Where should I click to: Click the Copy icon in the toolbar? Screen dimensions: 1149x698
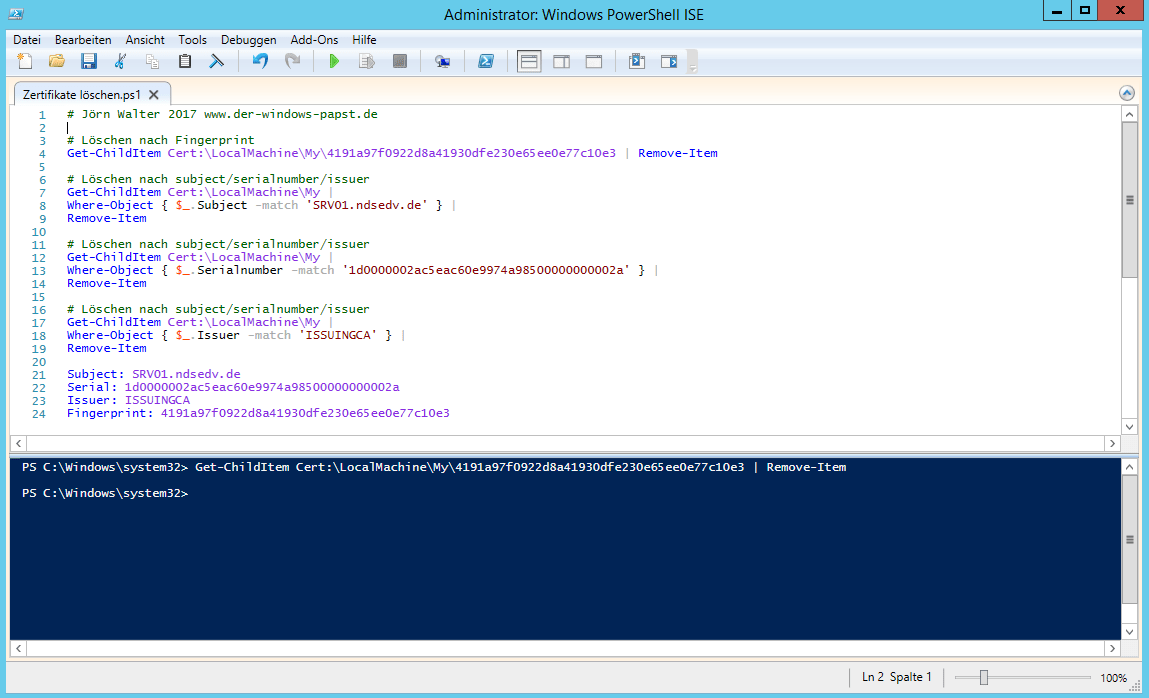(152, 61)
